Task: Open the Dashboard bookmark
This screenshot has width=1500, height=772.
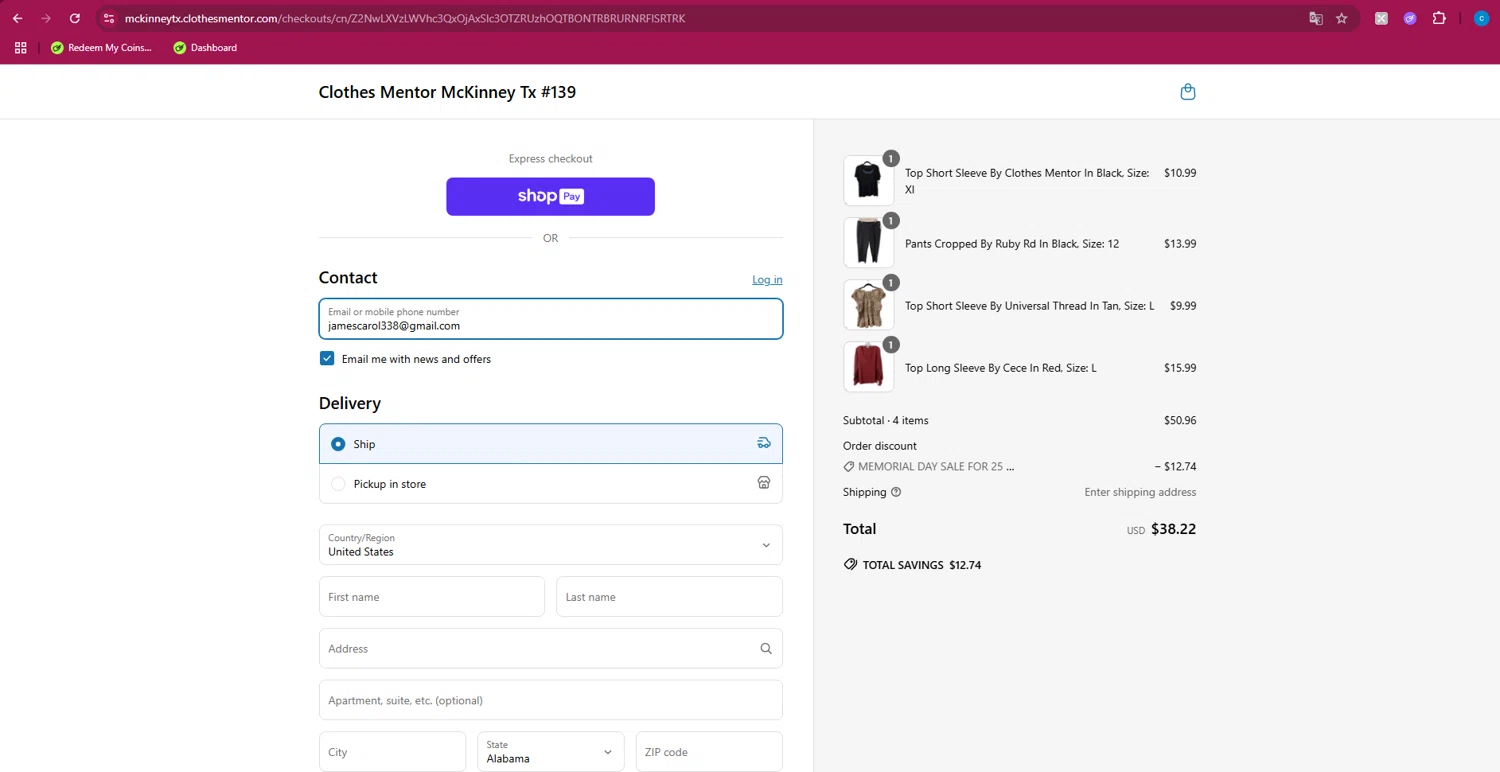Action: pos(205,47)
